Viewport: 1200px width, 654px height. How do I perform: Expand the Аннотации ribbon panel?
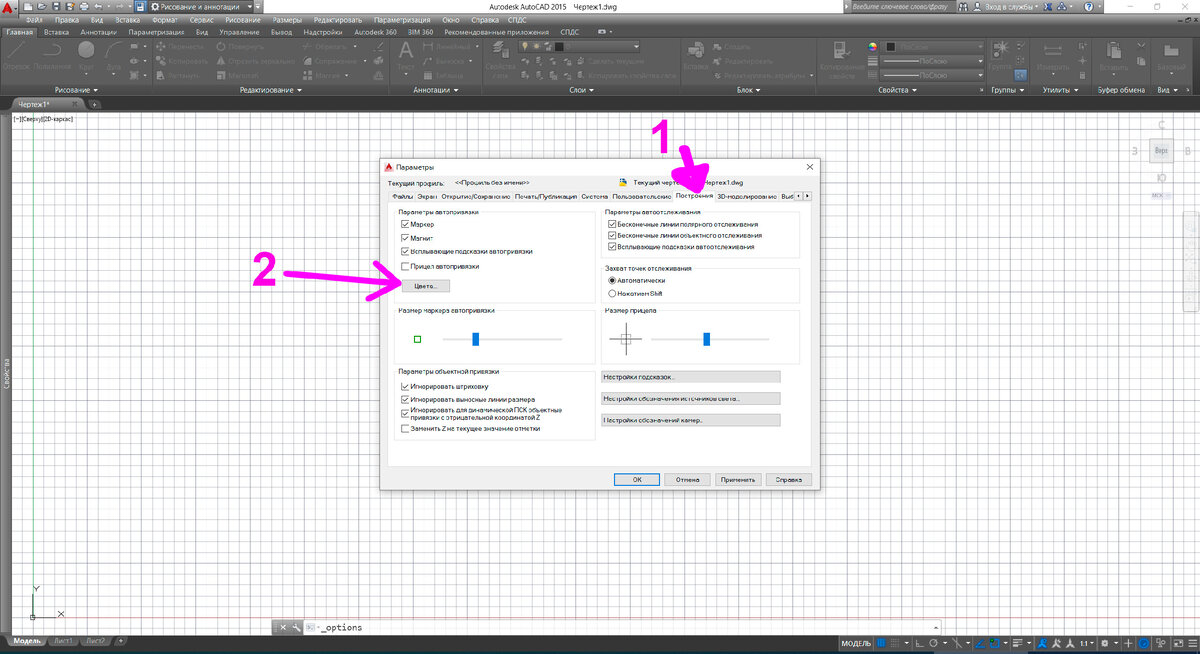tap(436, 90)
